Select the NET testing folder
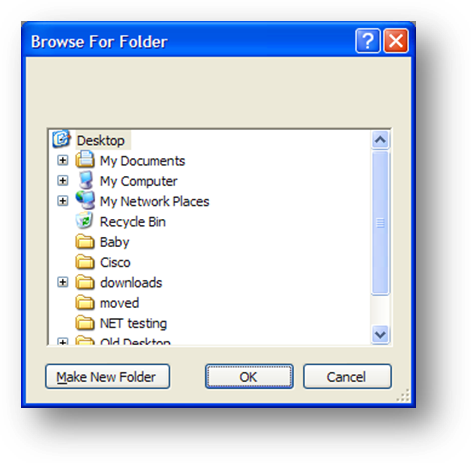471x463 pixels. pos(133,323)
